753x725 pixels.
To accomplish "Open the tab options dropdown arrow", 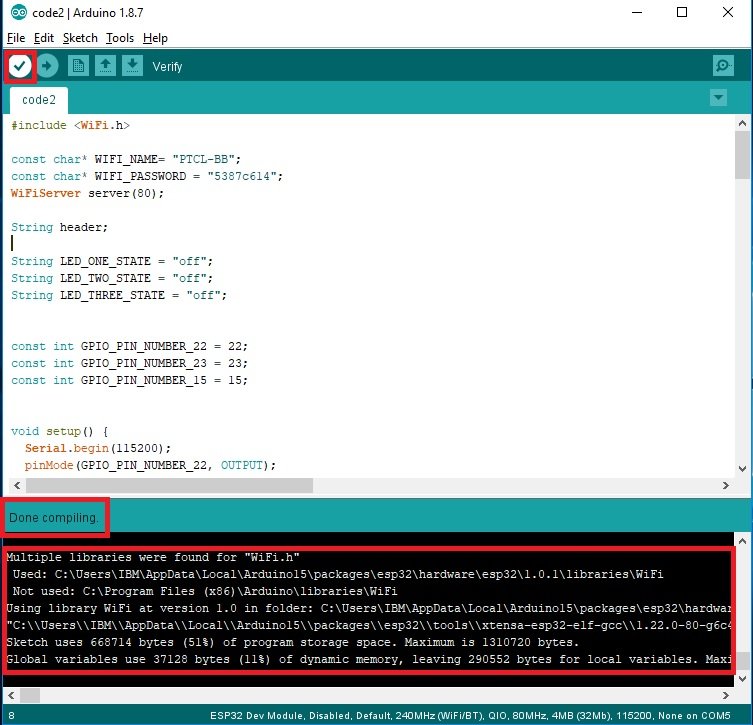I will 718,98.
